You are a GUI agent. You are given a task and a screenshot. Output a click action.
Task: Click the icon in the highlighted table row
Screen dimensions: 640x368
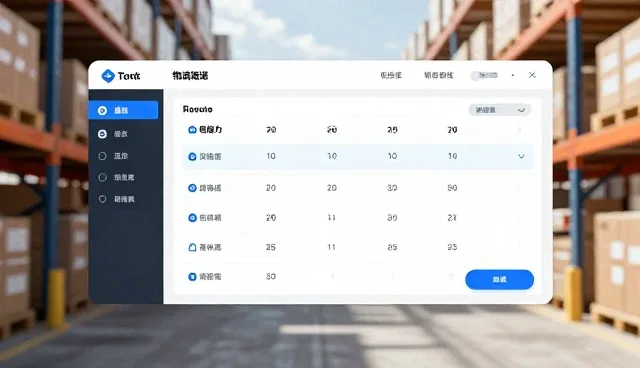192,156
